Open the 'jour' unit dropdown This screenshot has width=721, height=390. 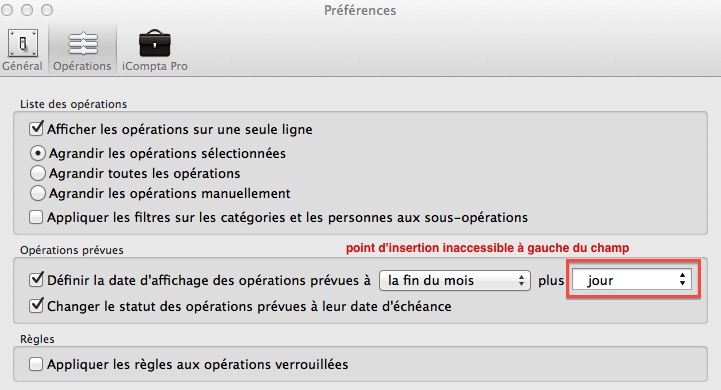click(632, 280)
